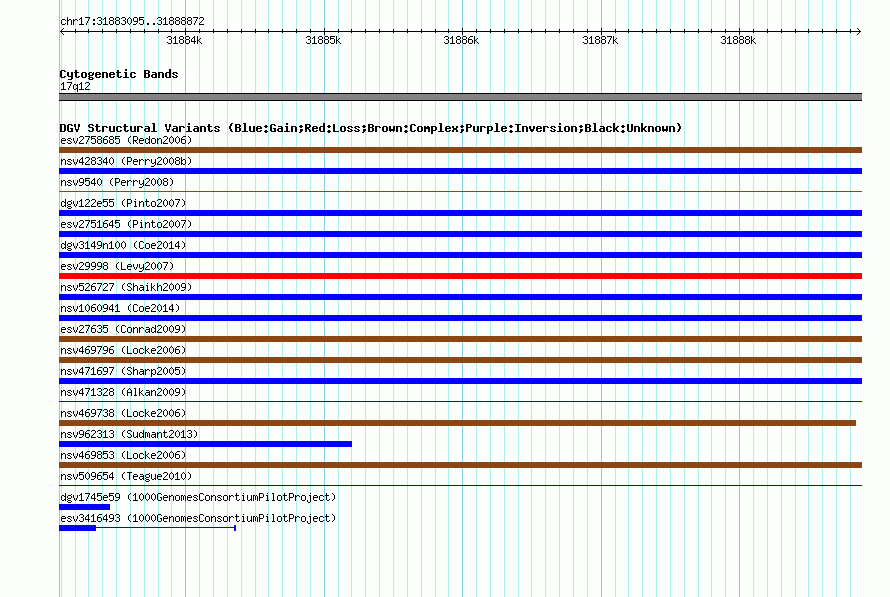Click the nsv469853 (Locke2006) label
This screenshot has height=597, width=890.
click(x=123, y=455)
